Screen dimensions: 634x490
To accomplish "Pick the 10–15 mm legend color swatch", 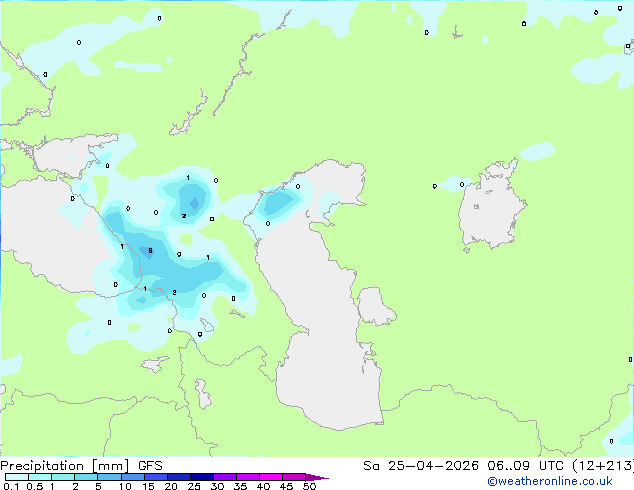I will pyautogui.click(x=132, y=477).
